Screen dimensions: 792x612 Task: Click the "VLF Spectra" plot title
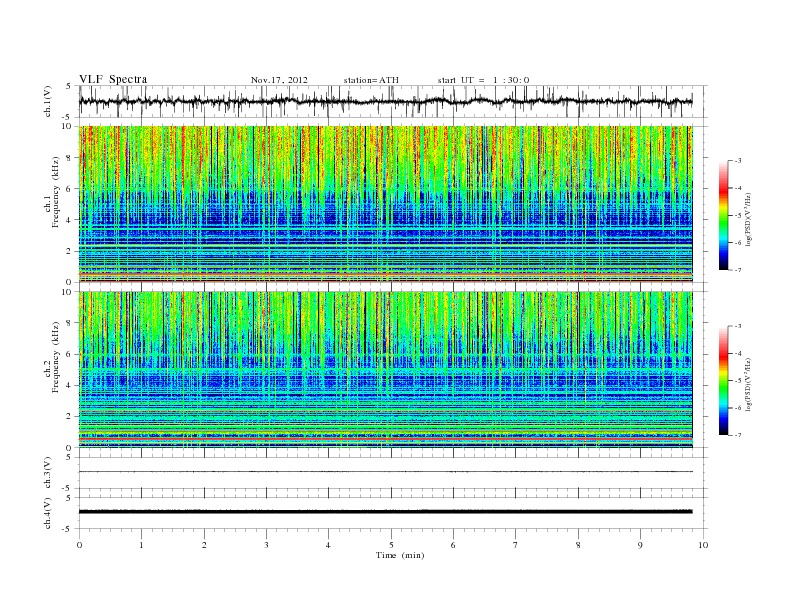(x=113, y=79)
